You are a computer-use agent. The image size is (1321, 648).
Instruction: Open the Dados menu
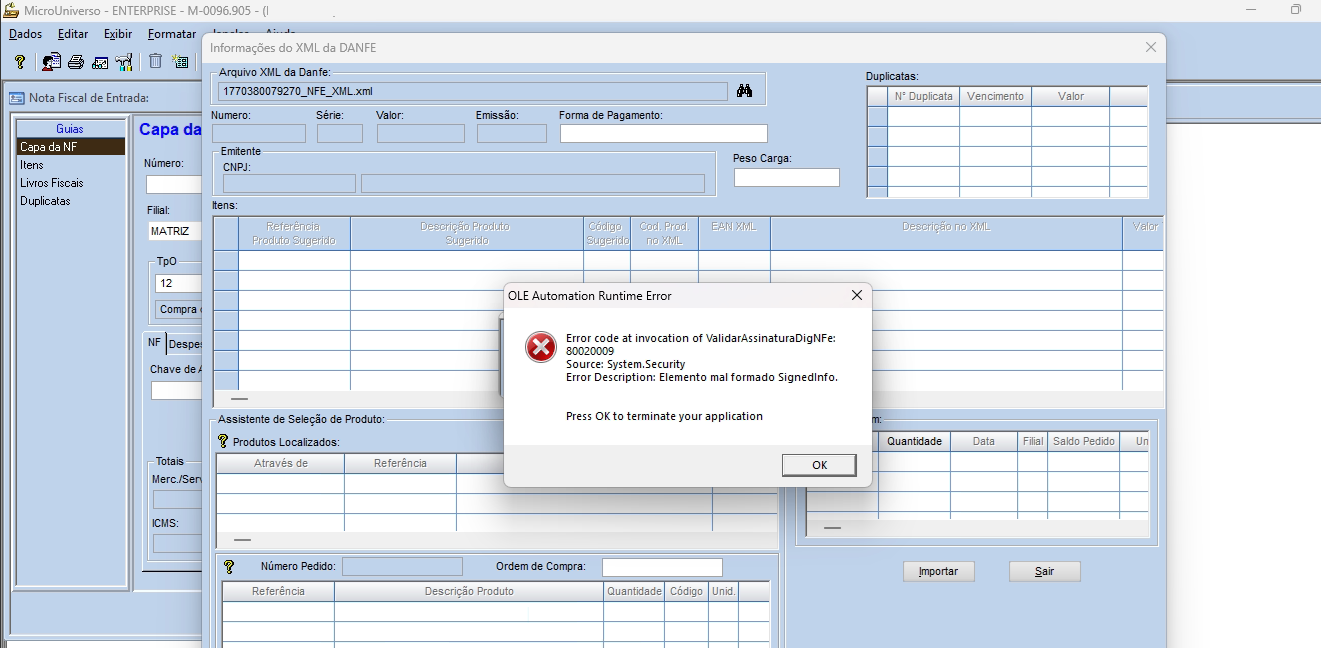[x=25, y=34]
